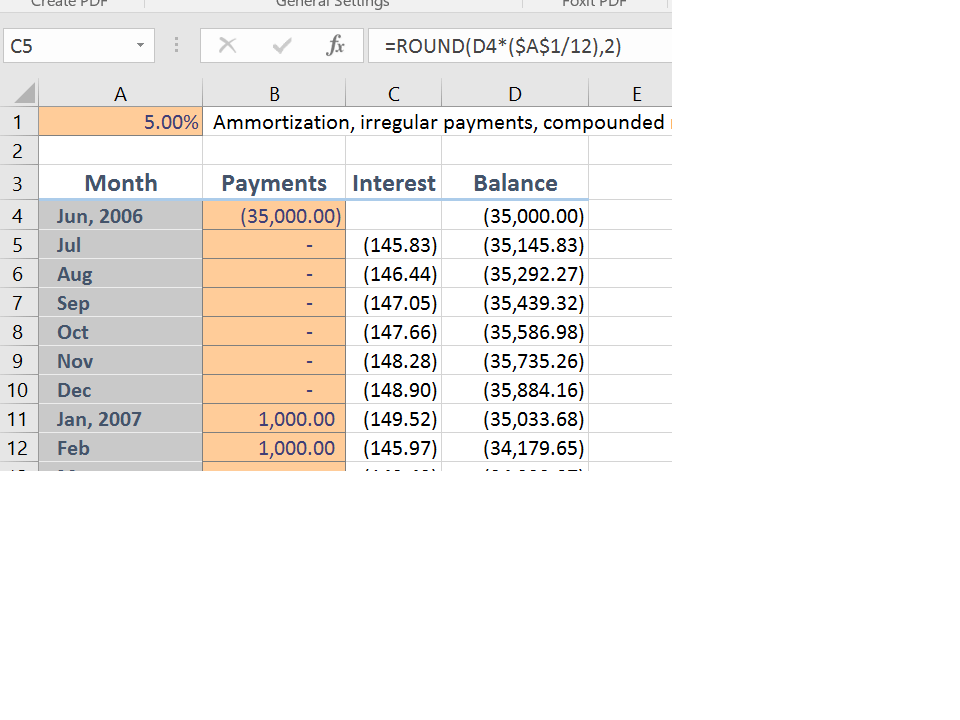
Task: Click the Select All corner triangle
Action: coord(24,94)
